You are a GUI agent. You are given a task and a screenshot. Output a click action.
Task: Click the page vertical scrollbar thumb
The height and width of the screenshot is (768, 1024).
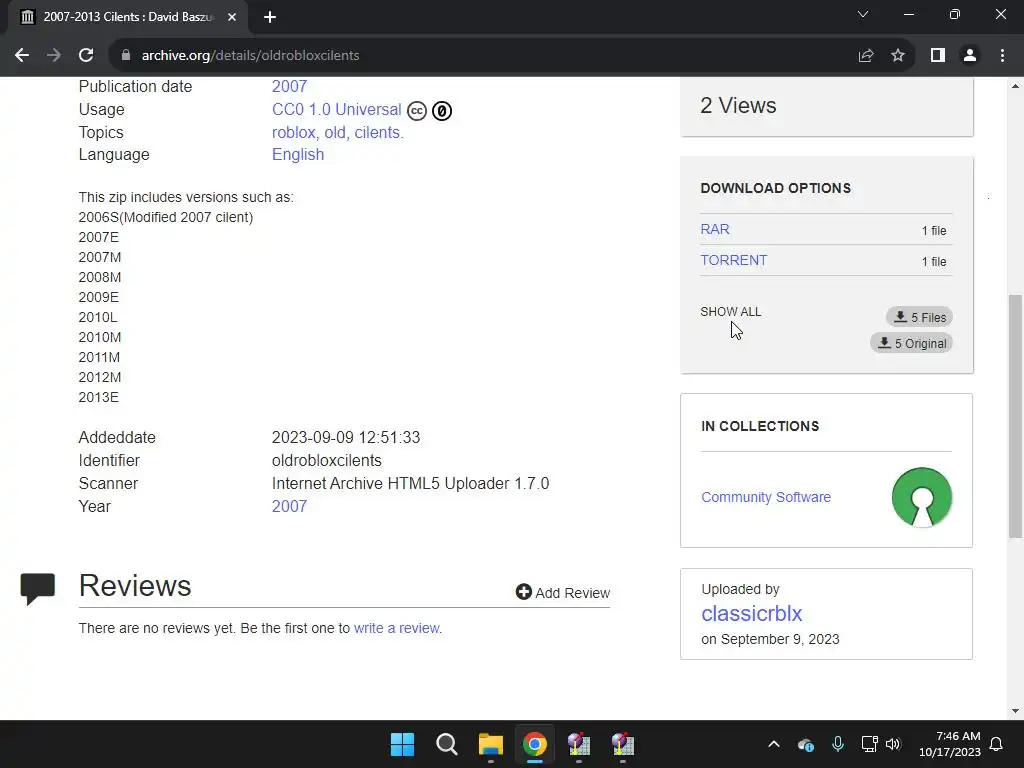pos(1015,416)
